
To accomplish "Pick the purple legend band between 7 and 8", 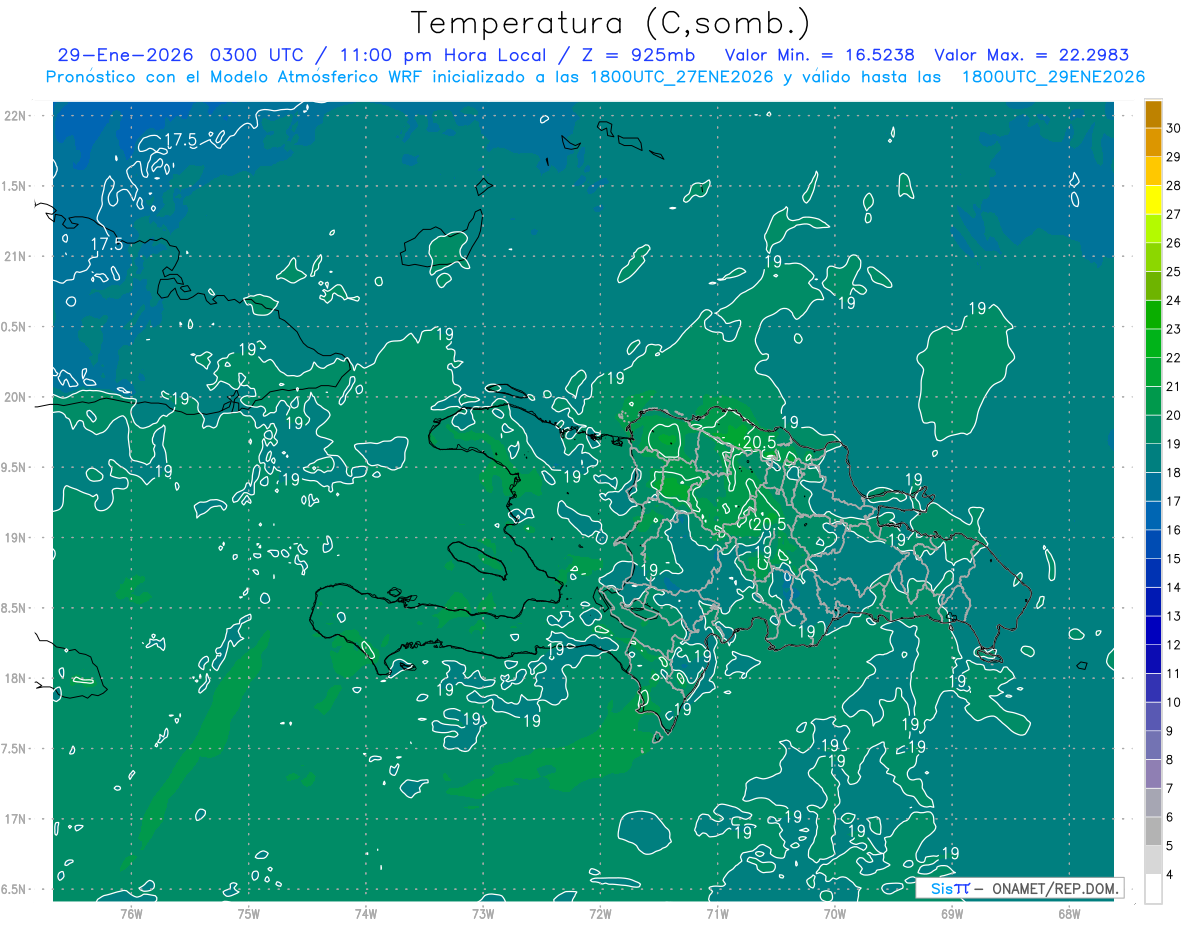I will click(x=1153, y=775).
